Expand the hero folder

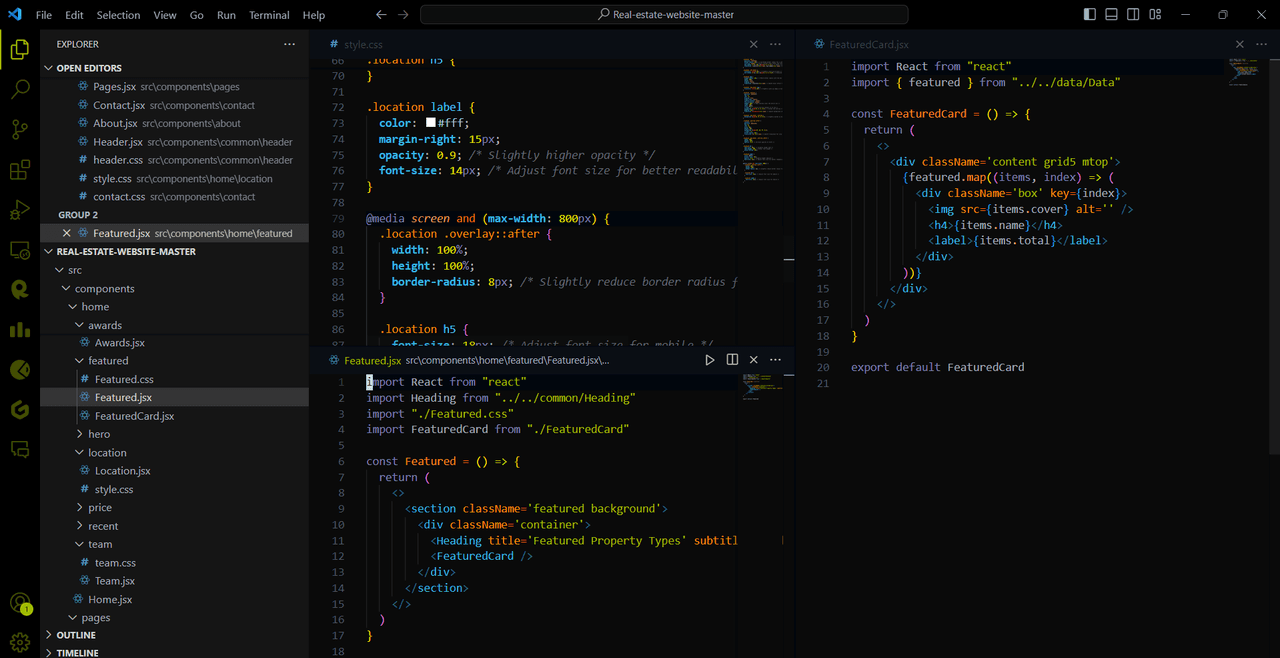tap(99, 434)
